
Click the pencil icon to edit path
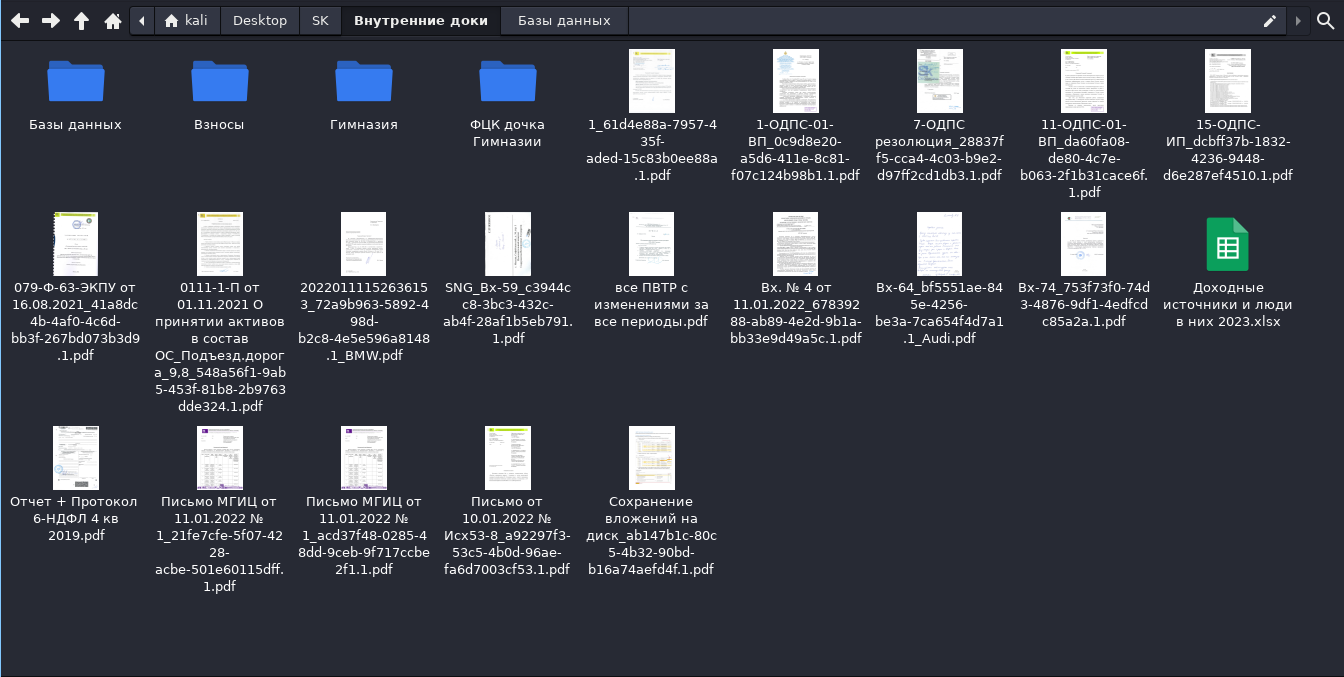tap(1270, 20)
